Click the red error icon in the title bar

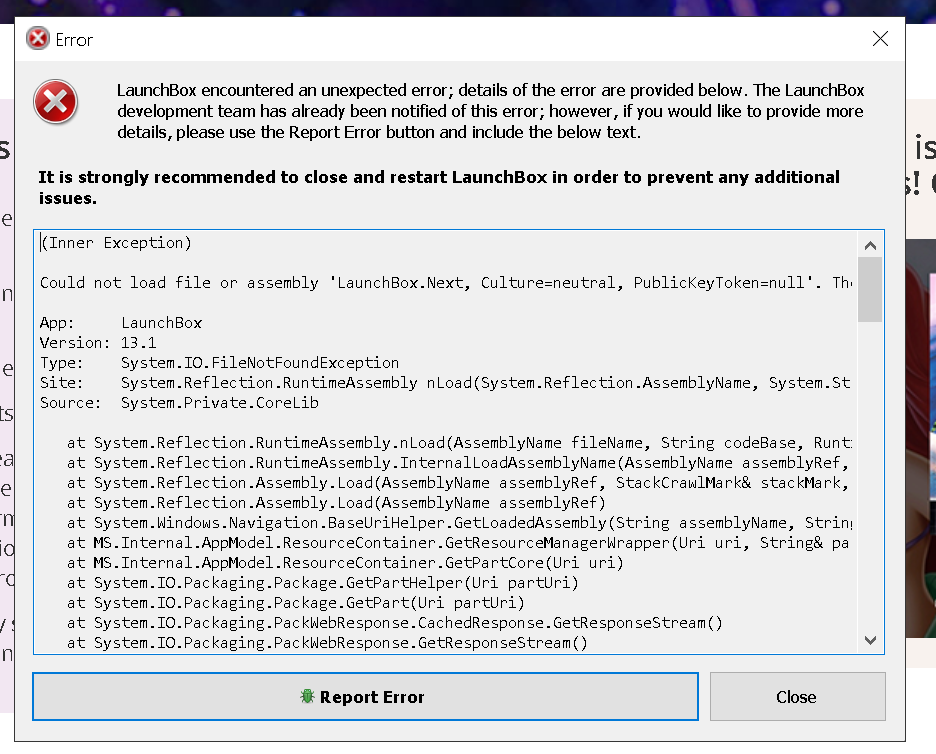38,39
